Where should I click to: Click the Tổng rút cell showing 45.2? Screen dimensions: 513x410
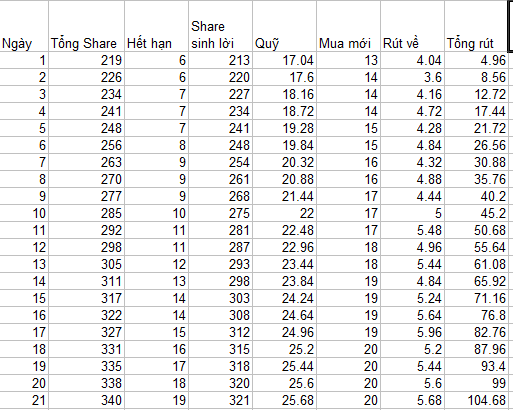pyautogui.click(x=476, y=213)
